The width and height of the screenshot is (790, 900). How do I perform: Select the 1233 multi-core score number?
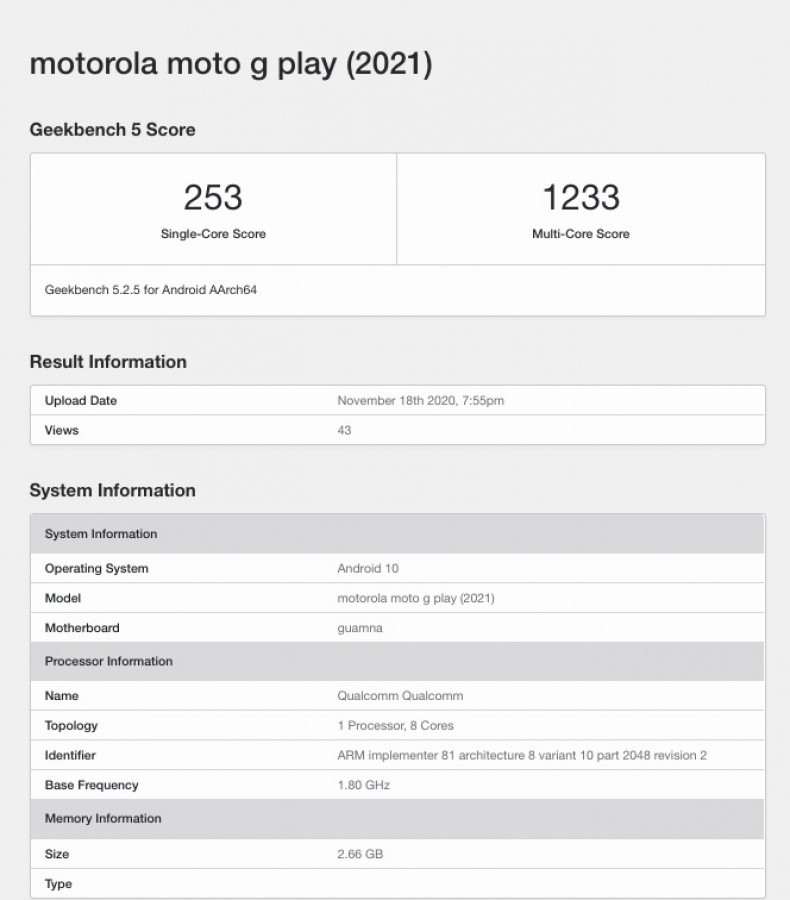pyautogui.click(x=580, y=197)
